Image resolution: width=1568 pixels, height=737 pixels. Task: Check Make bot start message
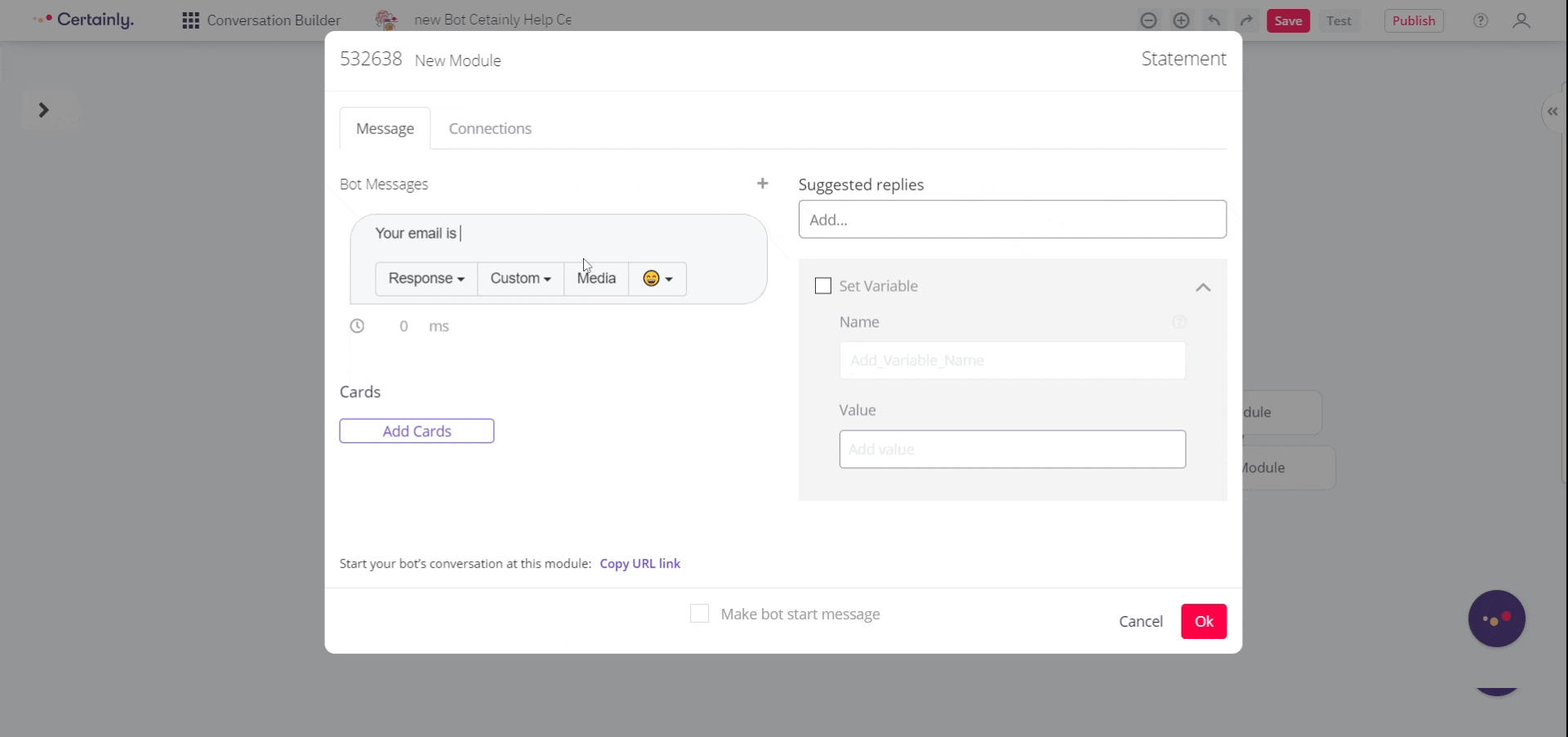700,614
